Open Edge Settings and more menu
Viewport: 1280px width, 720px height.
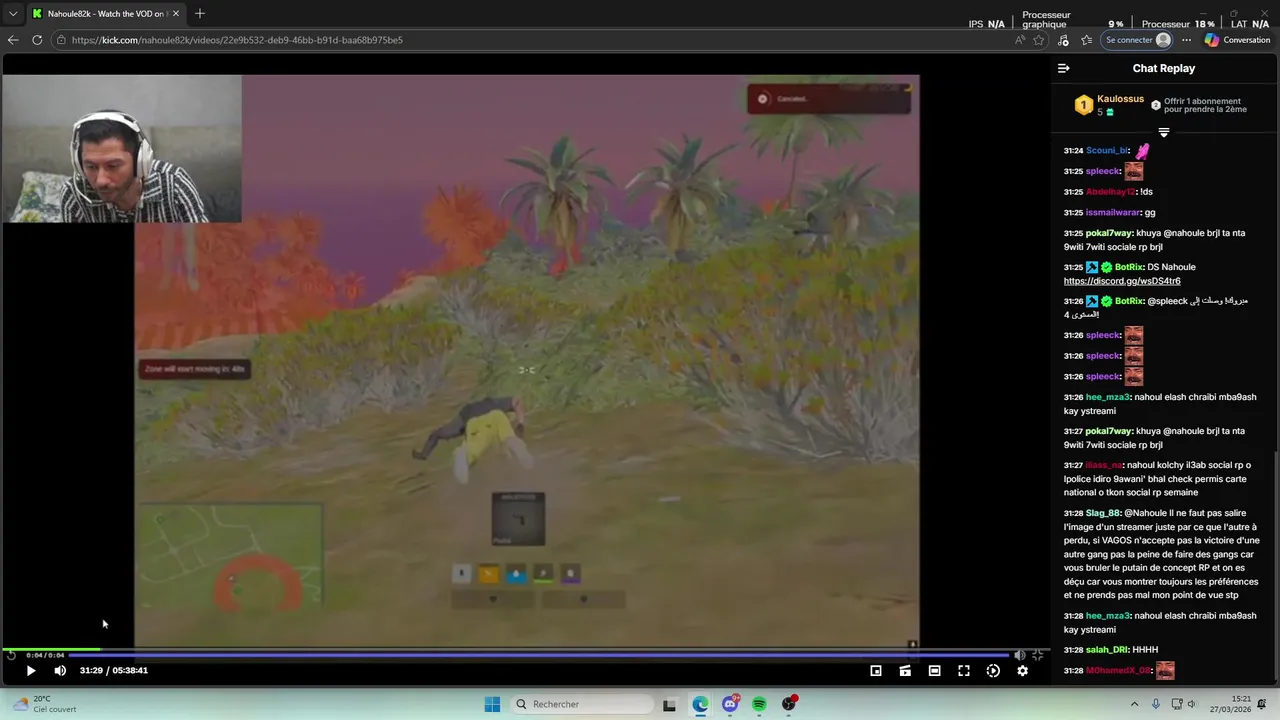[x=1186, y=40]
